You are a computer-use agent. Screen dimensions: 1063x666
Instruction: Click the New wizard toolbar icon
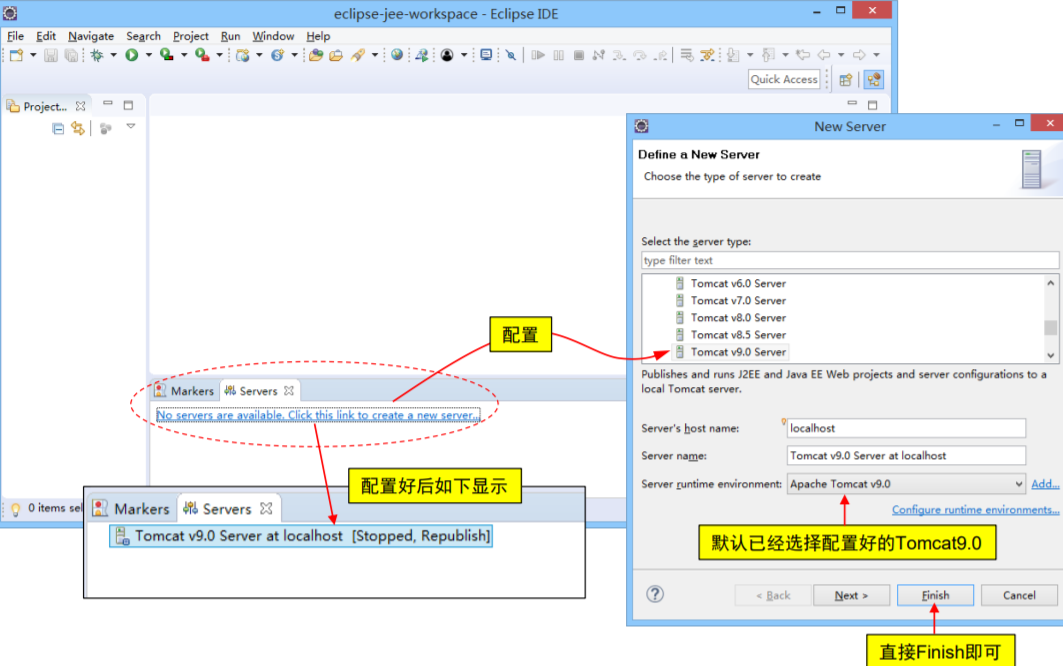click(x=16, y=56)
